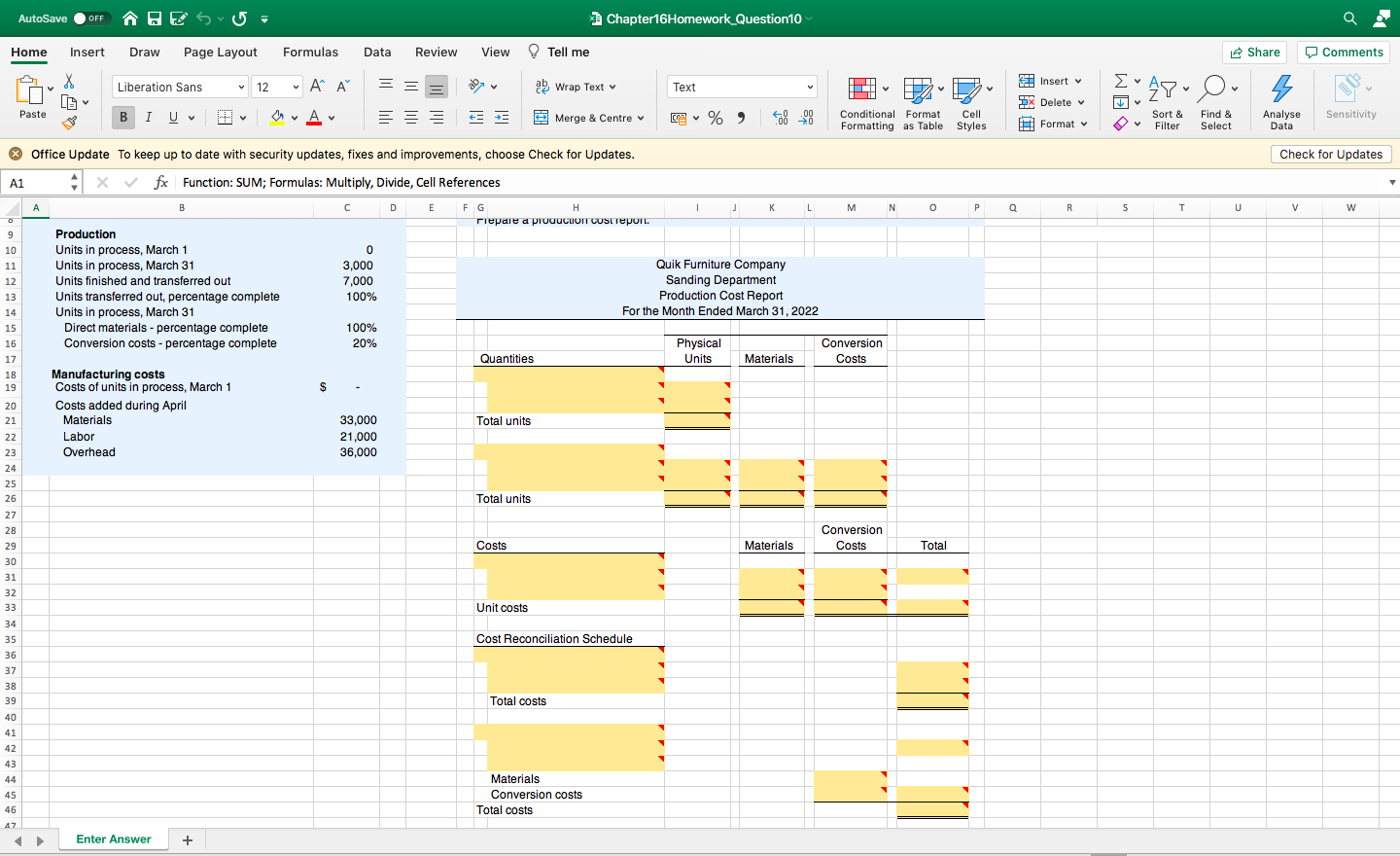
Task: Click the Format Painter brush icon
Action: [x=69, y=123]
